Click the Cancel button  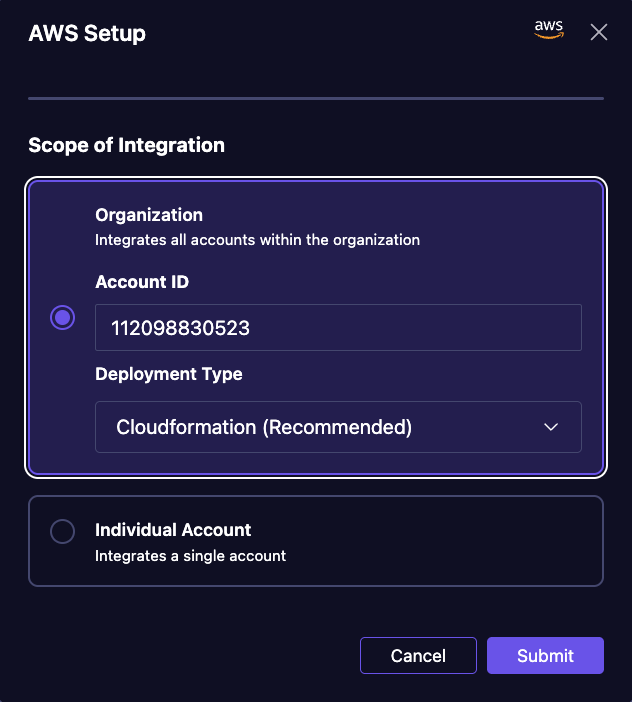(x=418, y=655)
